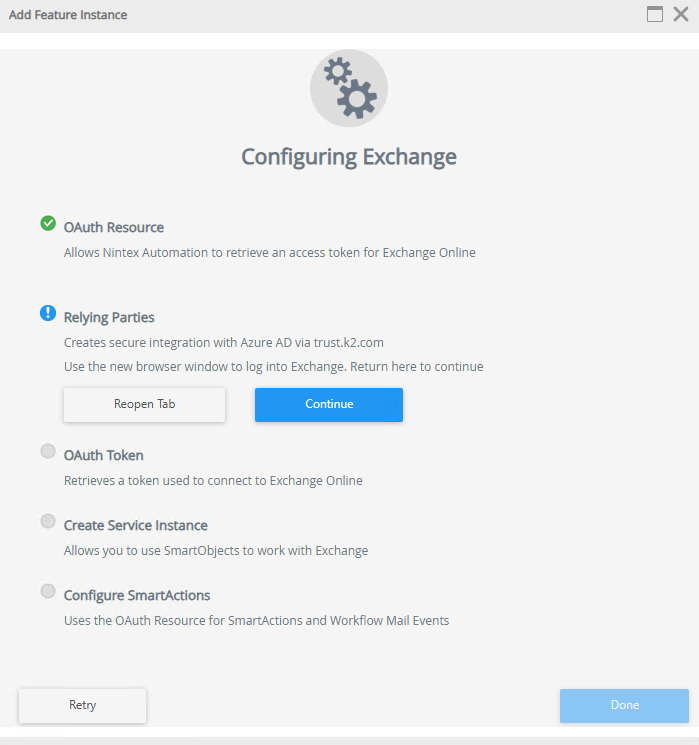
Task: Click the Create Service Instance step title
Action: tap(136, 525)
